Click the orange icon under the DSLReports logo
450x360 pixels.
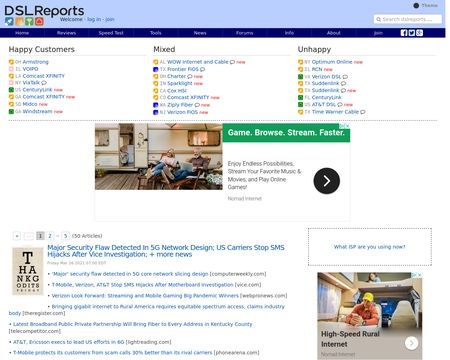19,22
